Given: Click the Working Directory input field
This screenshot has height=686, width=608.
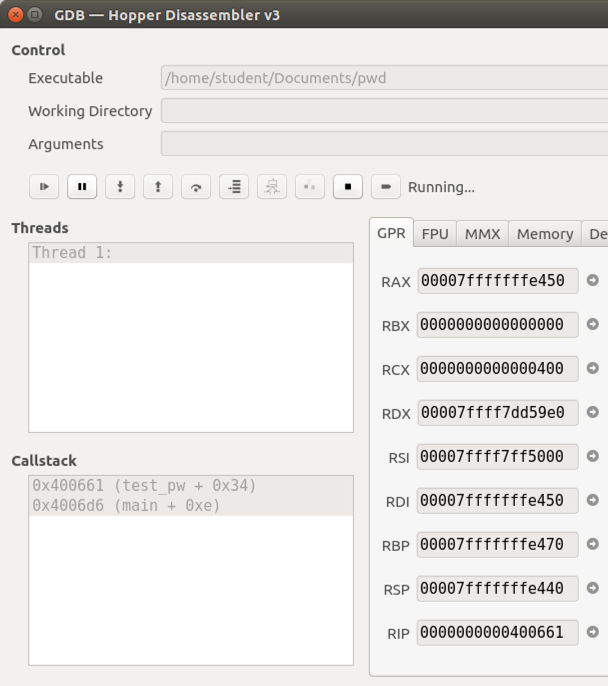Looking at the screenshot, I should (x=384, y=111).
